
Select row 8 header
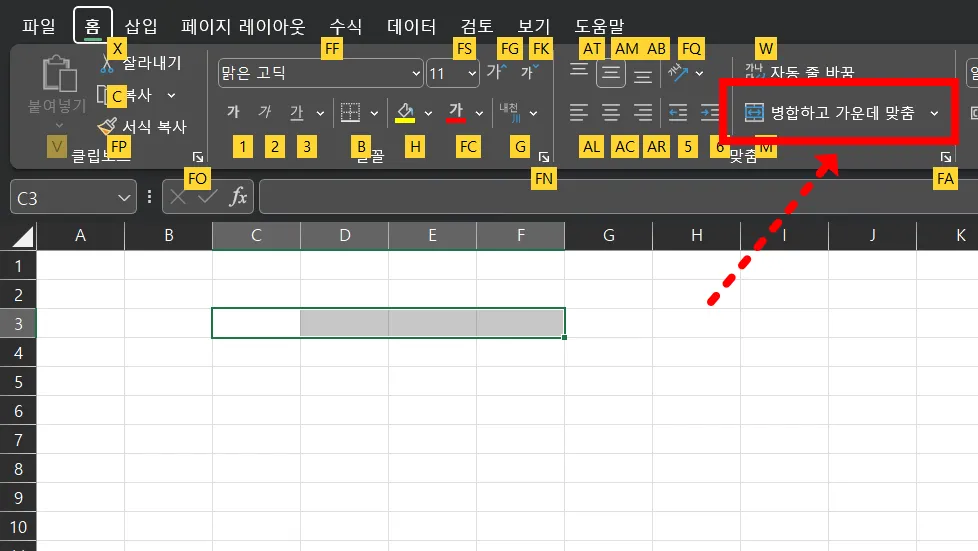(x=18, y=469)
